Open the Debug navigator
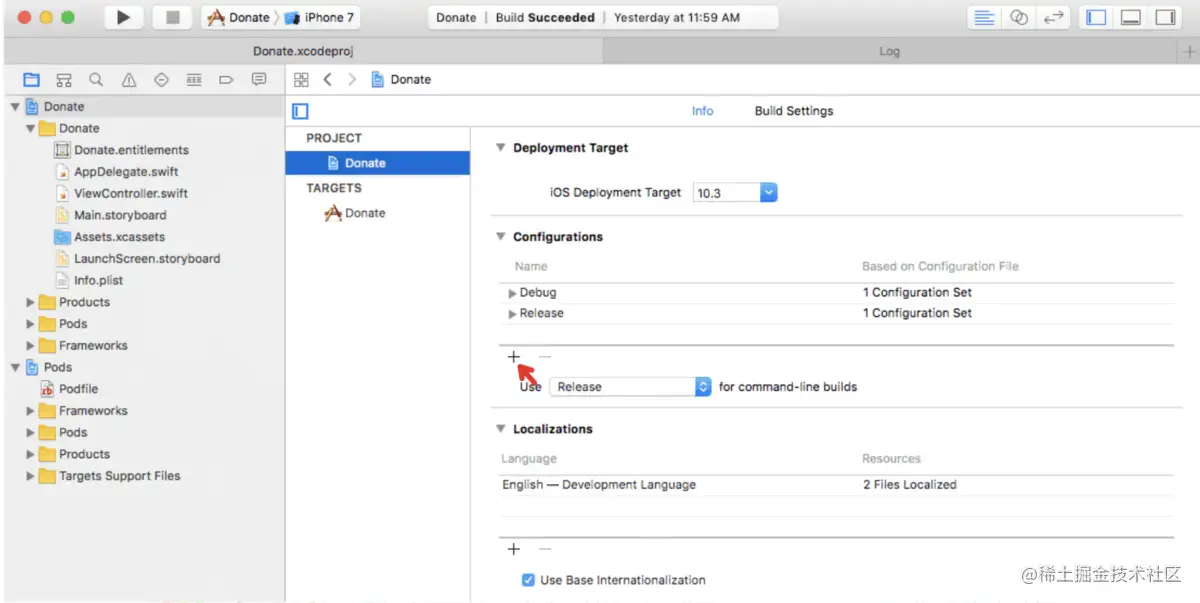 [194, 80]
